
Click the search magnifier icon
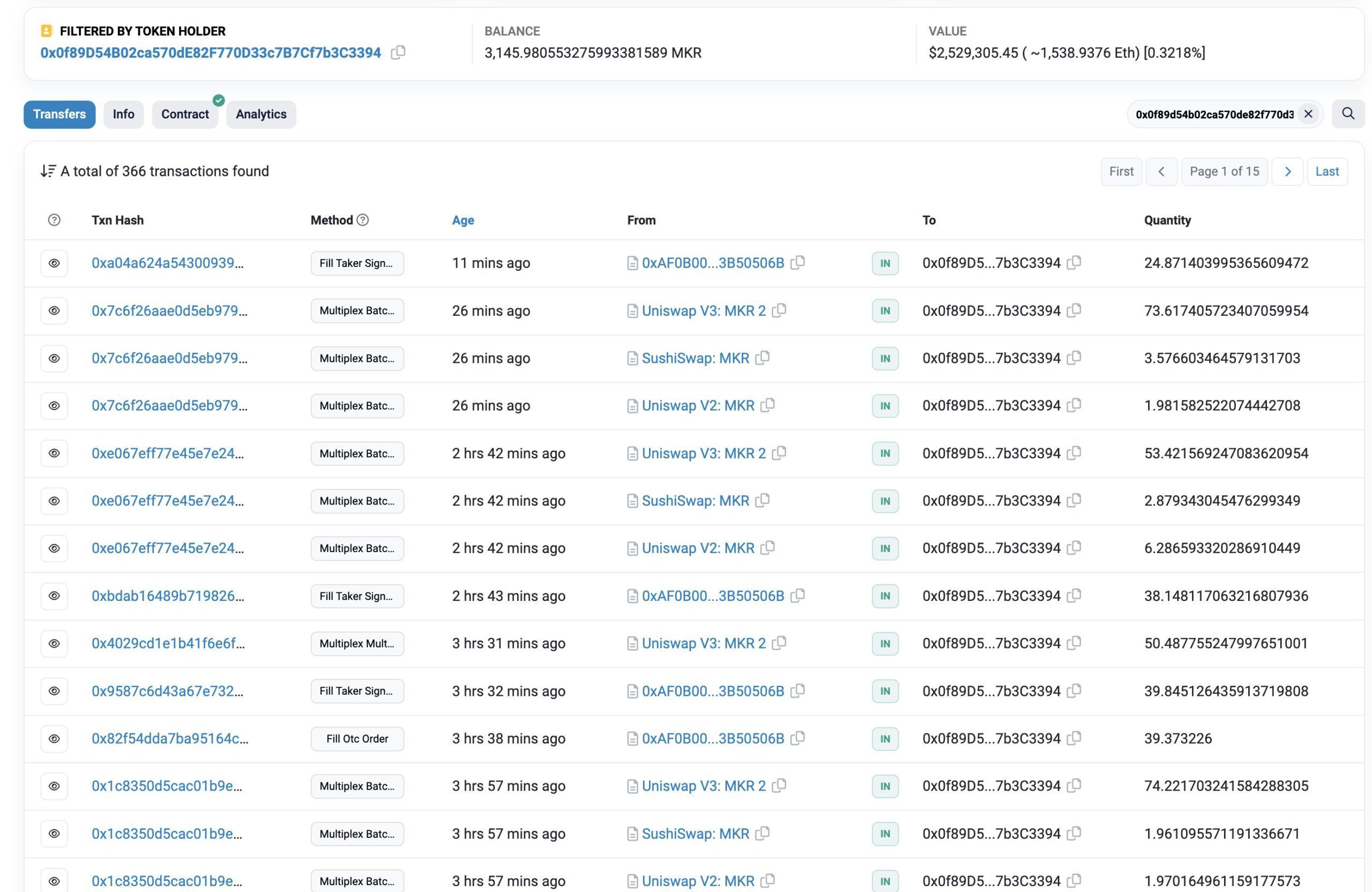click(1348, 114)
